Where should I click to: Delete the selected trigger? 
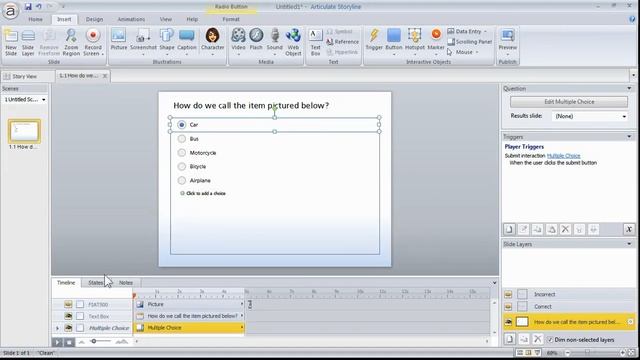click(565, 229)
